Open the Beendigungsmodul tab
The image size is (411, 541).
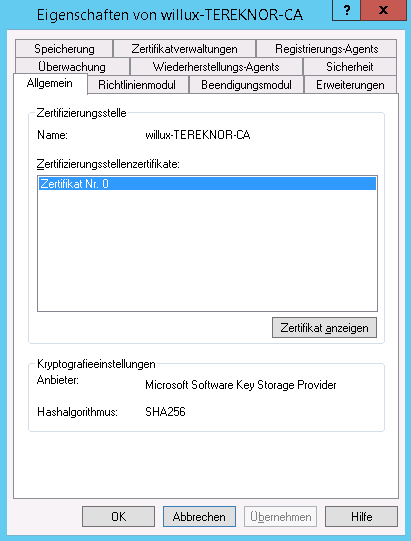246,85
